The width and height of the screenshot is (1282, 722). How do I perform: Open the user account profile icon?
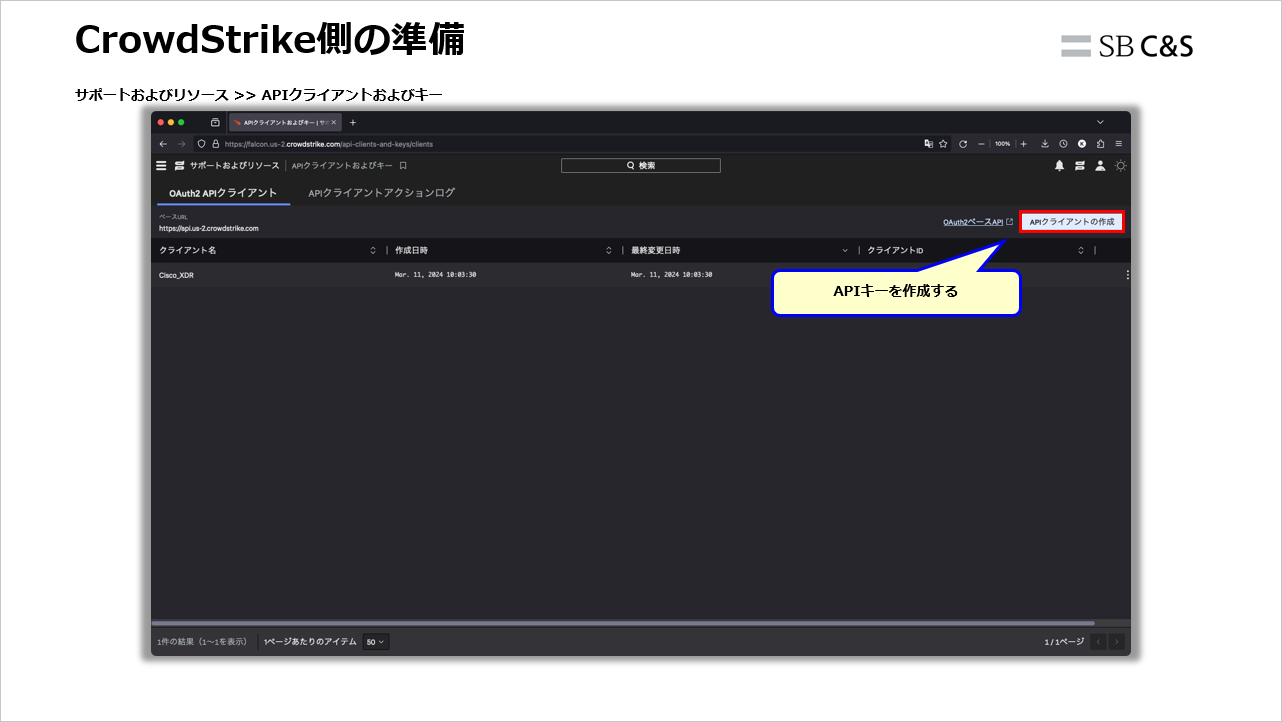[x=1100, y=165]
